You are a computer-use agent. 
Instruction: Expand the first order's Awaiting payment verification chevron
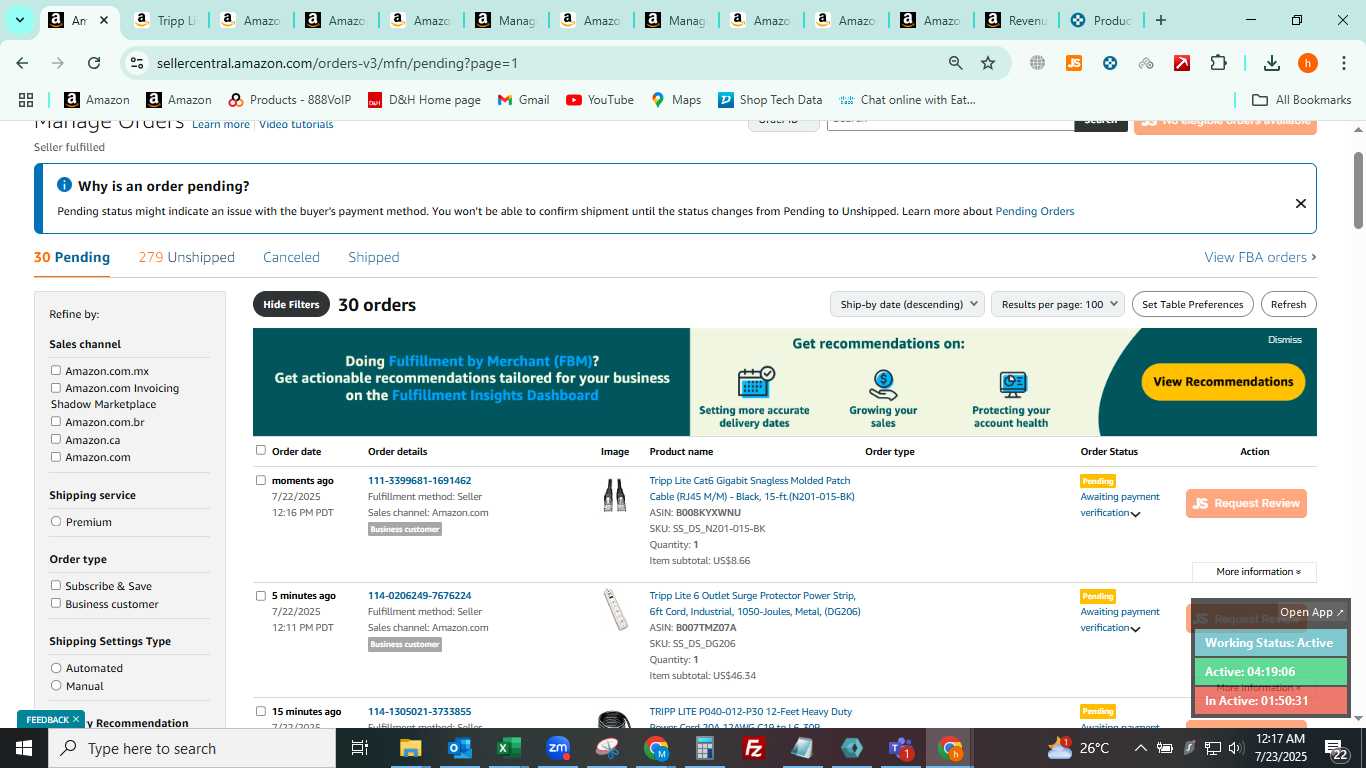point(1135,514)
